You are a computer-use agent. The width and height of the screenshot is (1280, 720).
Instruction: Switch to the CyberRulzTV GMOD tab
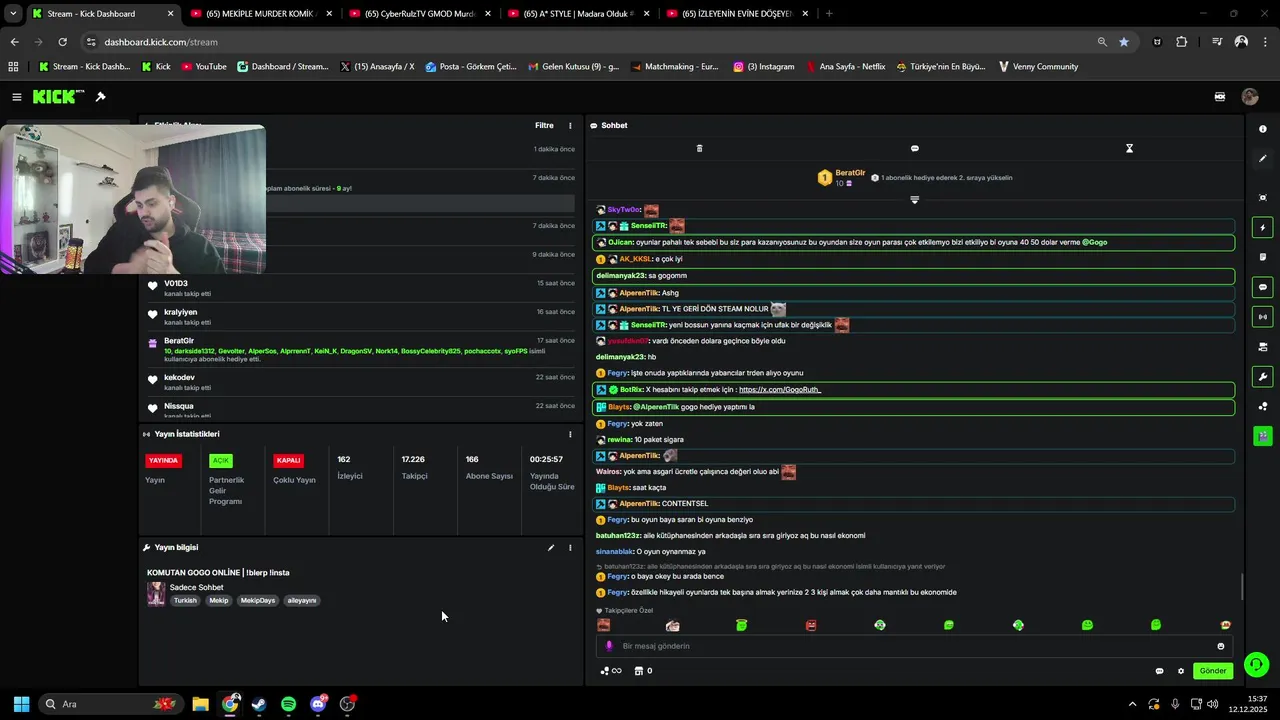pyautogui.click(x=420, y=14)
